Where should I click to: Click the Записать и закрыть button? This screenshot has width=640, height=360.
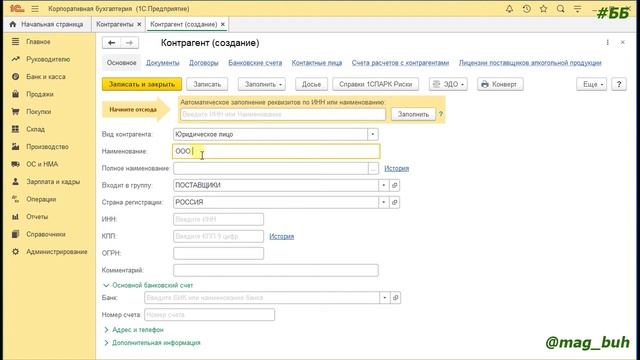pyautogui.click(x=142, y=84)
